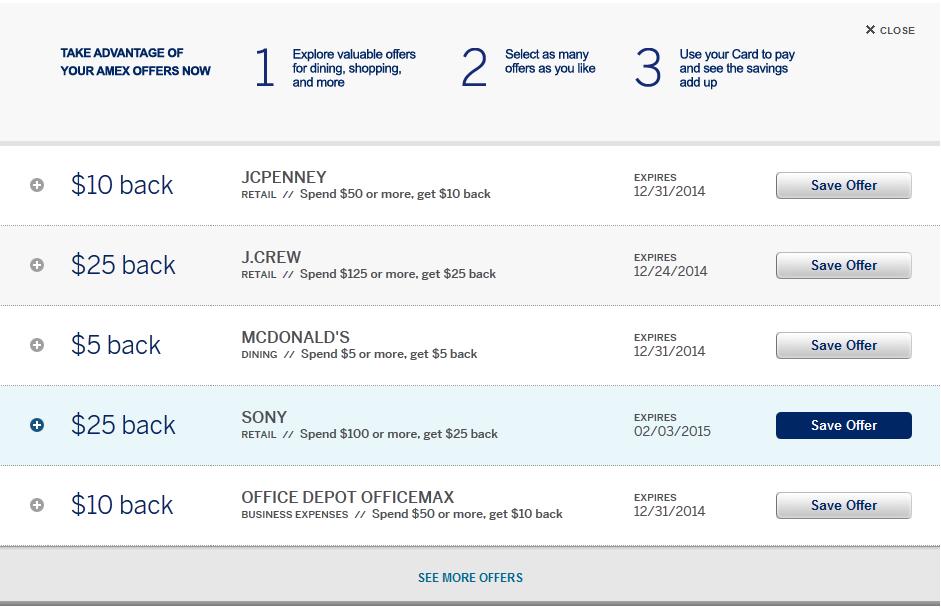Image resolution: width=941 pixels, height=609 pixels.
Task: Click the OFFICE DEPOT OFFICEMAX title
Action: (x=347, y=497)
